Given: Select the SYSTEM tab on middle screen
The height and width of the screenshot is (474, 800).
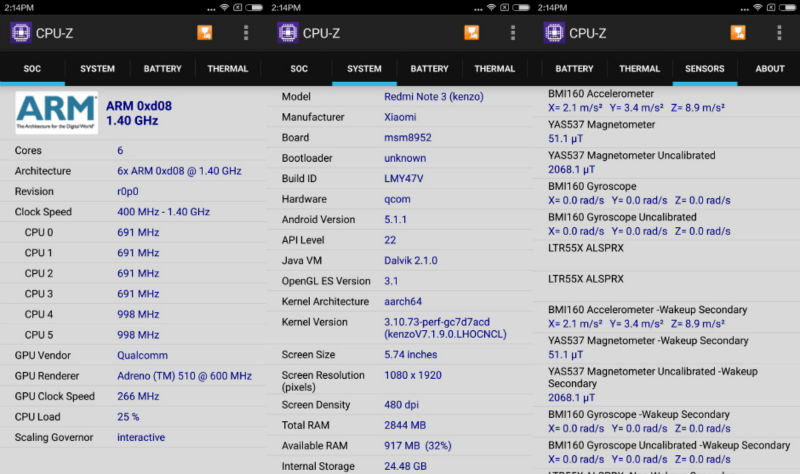Looking at the screenshot, I should pos(364,69).
